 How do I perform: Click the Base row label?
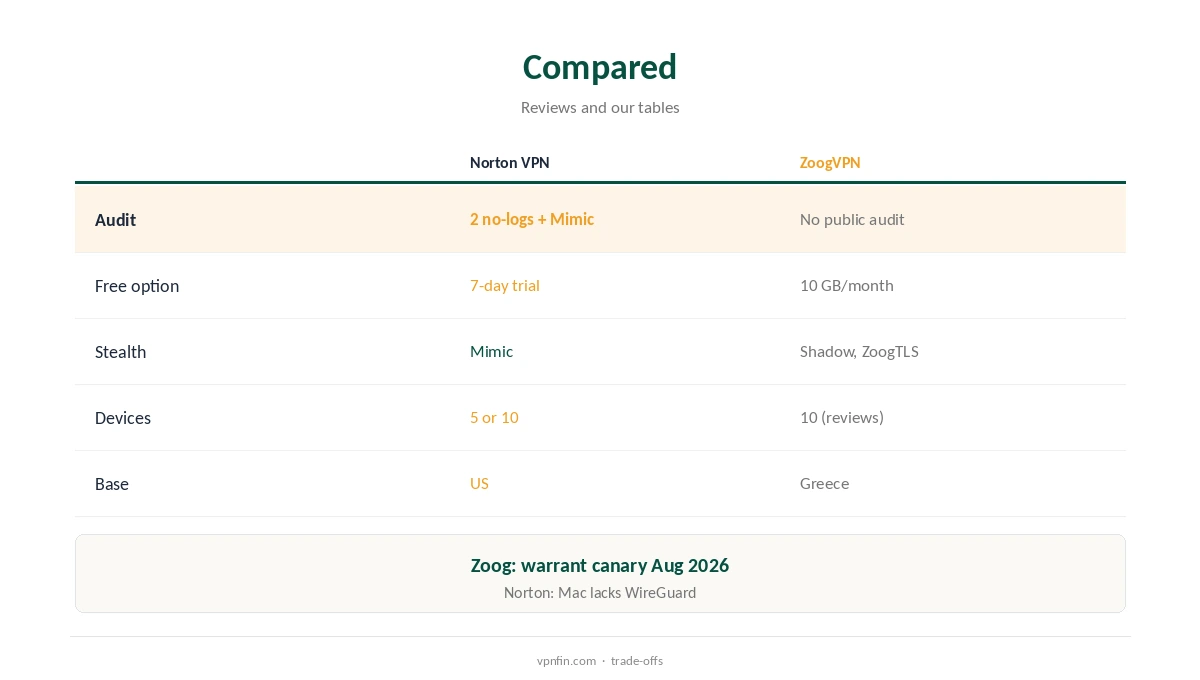point(112,484)
